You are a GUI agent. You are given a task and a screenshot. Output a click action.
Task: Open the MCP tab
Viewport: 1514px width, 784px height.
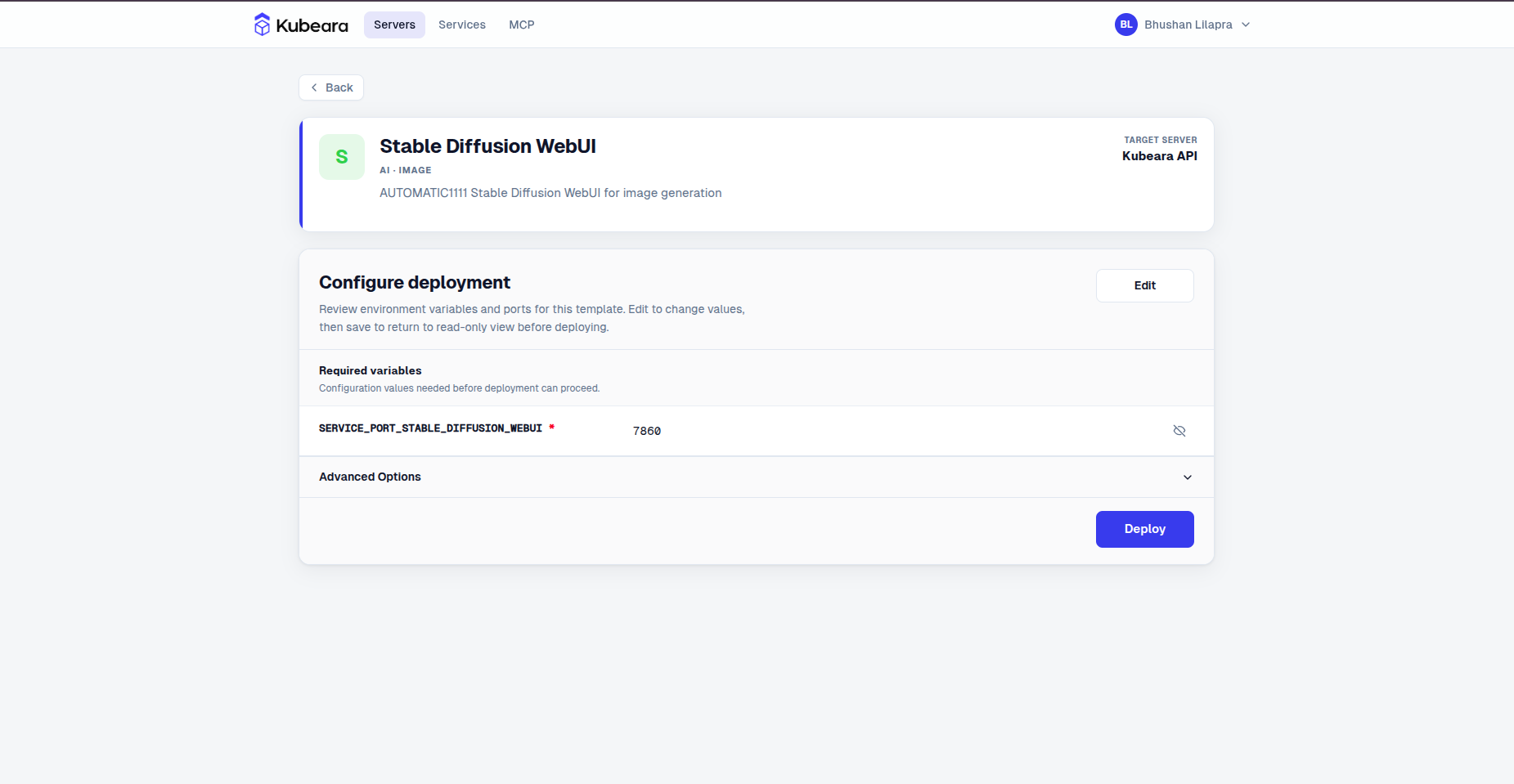coord(522,25)
